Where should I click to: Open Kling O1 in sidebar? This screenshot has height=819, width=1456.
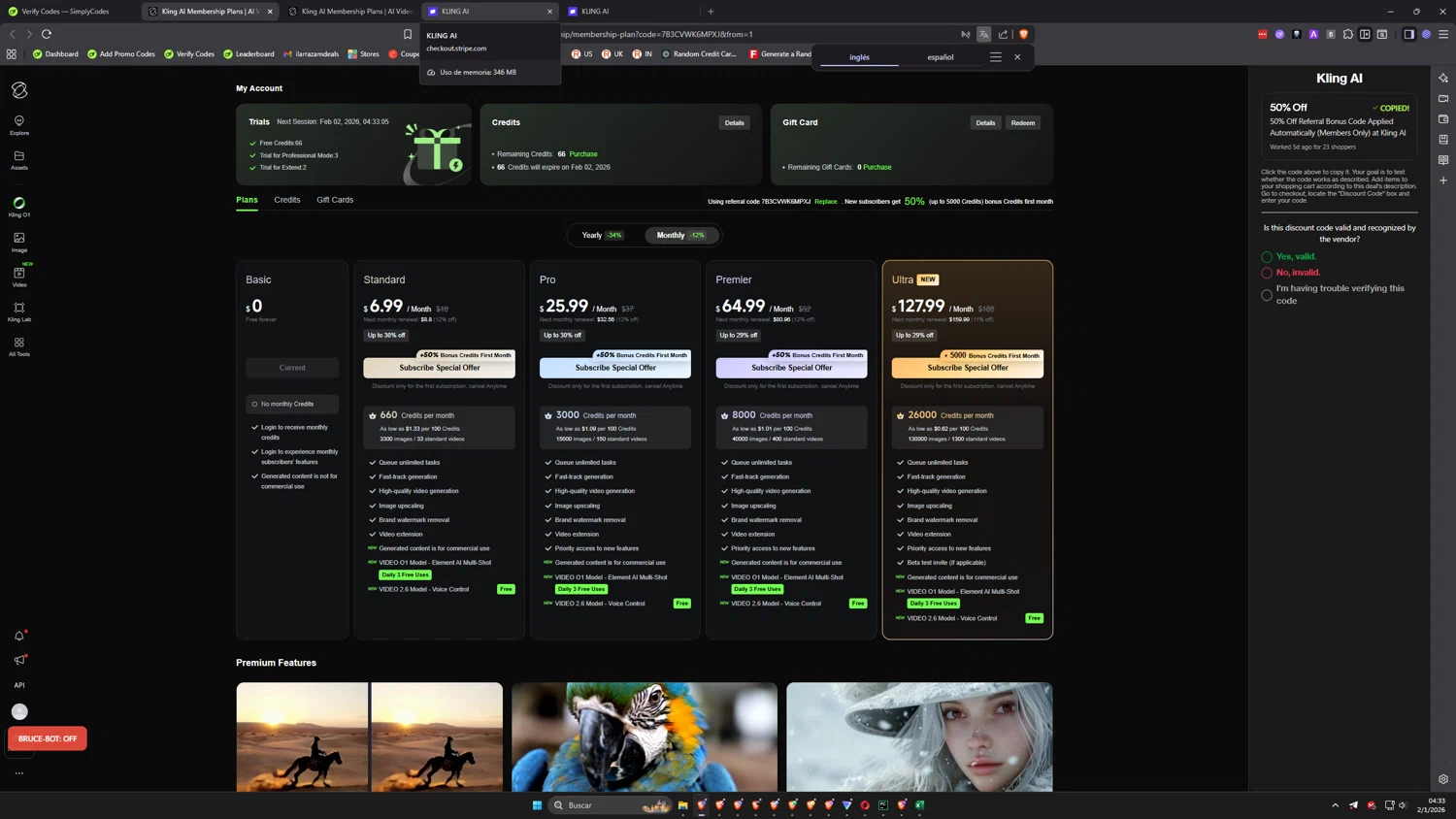19,206
